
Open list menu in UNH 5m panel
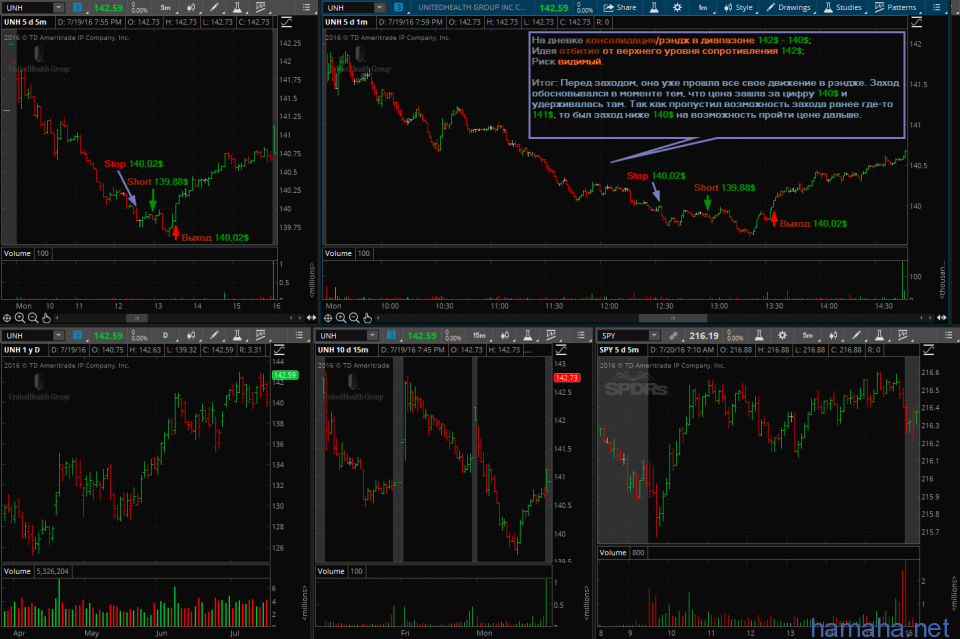pyautogui.click(x=307, y=7)
